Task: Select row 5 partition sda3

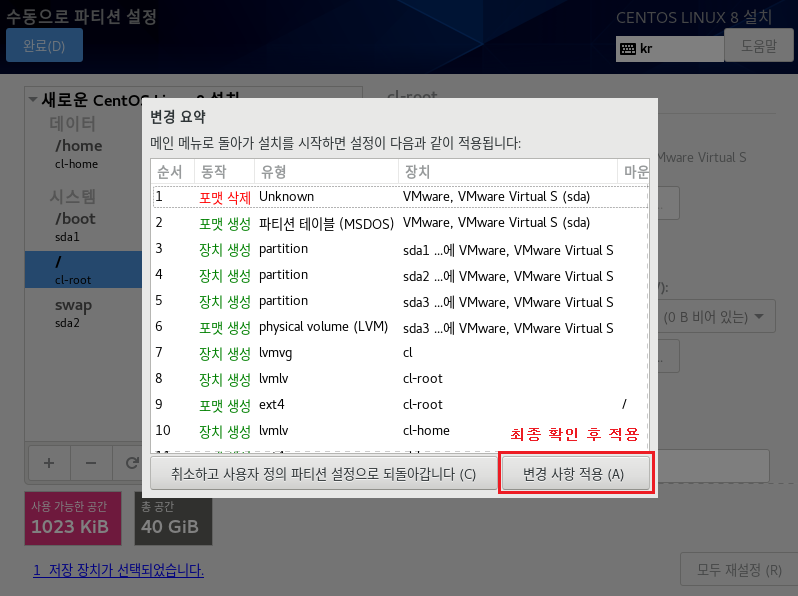Action: tap(400, 301)
